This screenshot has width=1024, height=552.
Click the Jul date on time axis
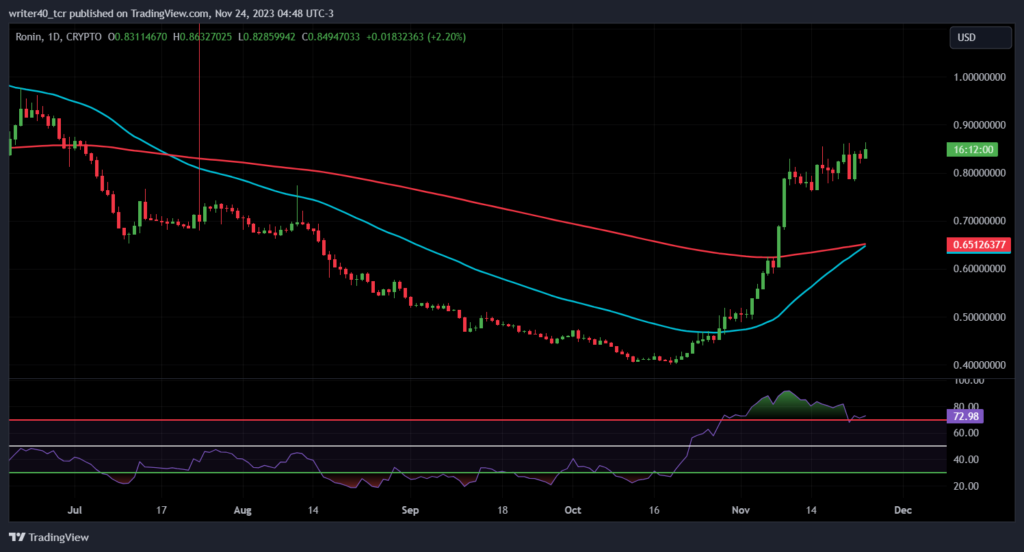point(74,510)
